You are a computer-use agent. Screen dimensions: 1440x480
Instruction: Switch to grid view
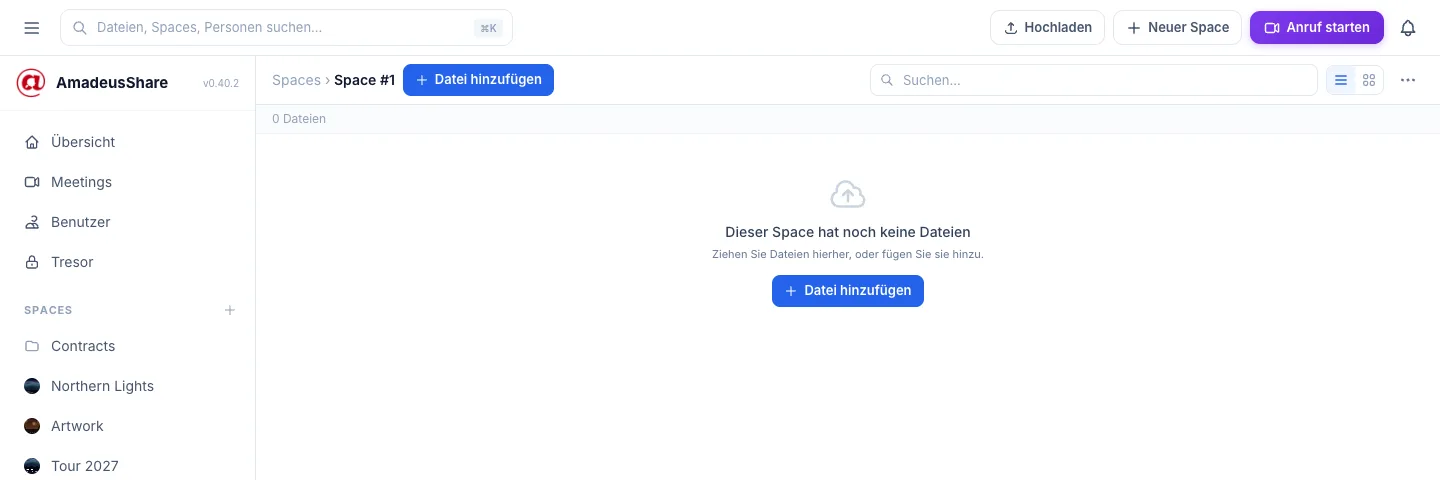point(1369,80)
